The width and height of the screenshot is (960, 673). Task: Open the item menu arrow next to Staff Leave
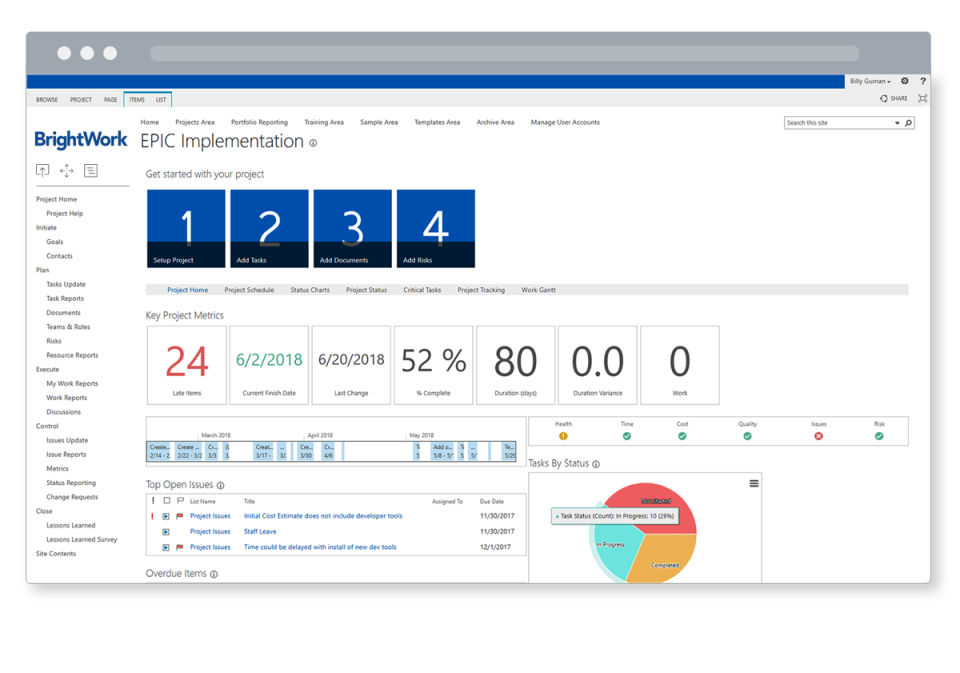(165, 532)
